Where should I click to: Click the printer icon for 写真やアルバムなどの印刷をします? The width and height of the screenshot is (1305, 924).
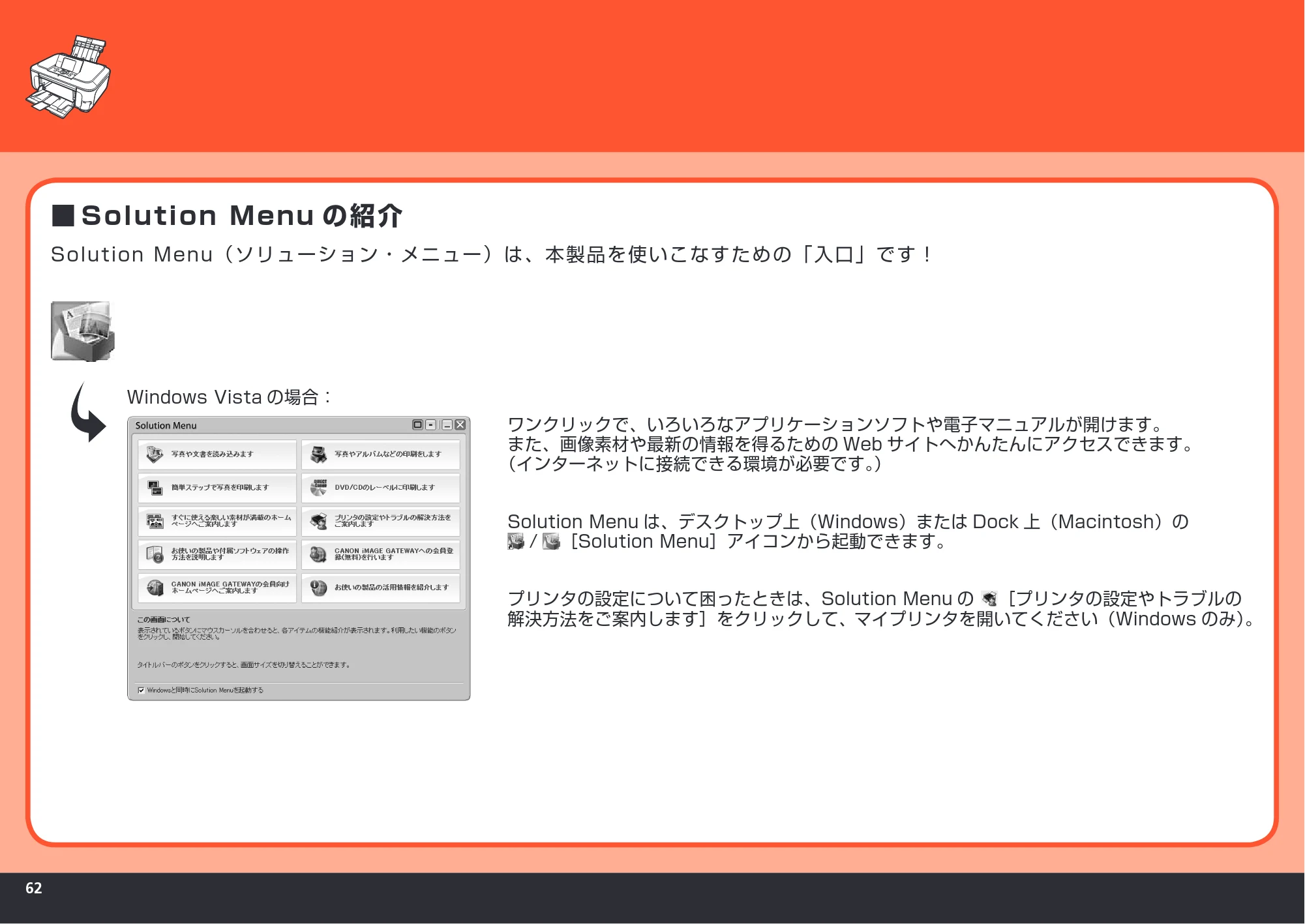[x=318, y=454]
